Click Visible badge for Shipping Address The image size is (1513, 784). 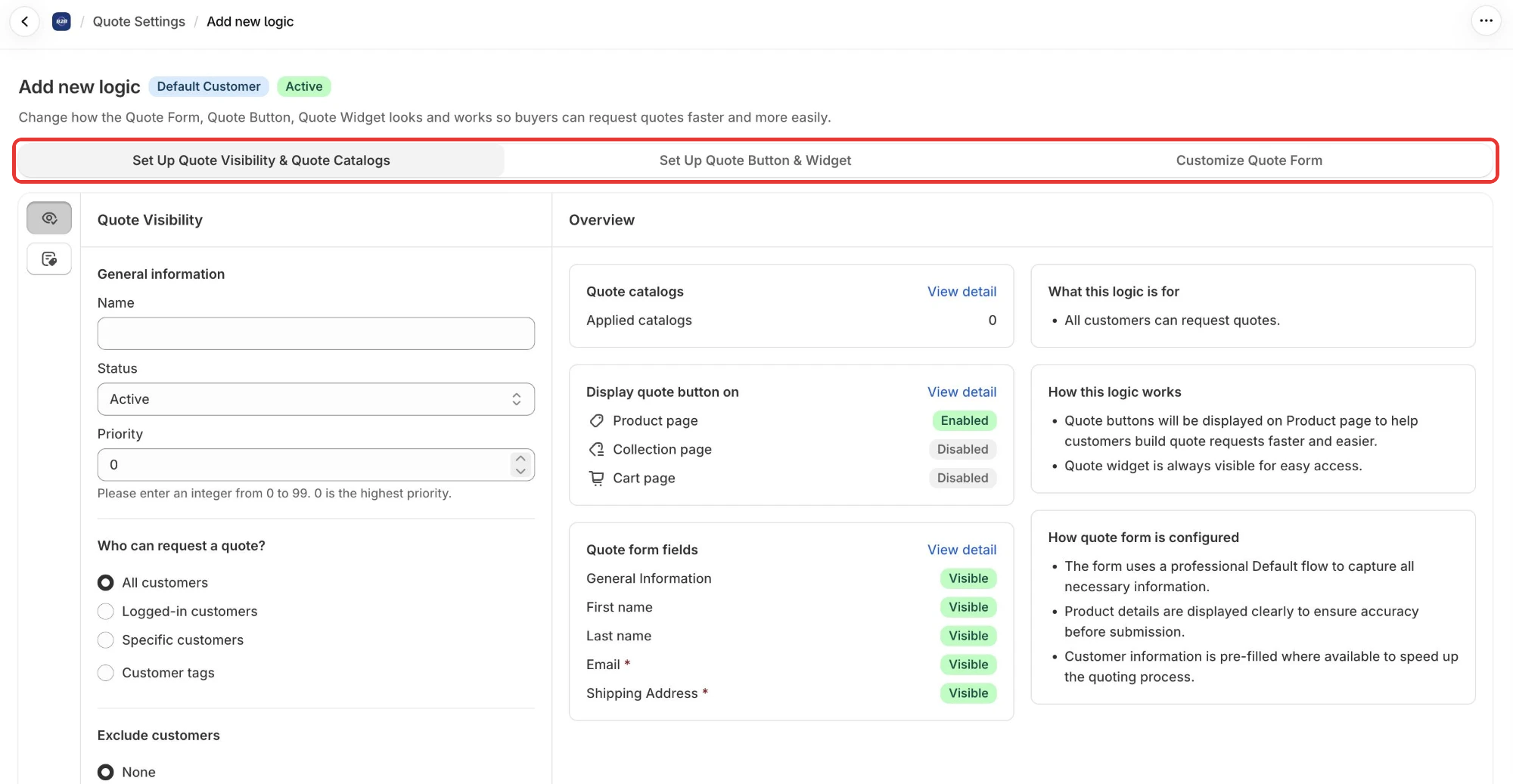[968, 693]
